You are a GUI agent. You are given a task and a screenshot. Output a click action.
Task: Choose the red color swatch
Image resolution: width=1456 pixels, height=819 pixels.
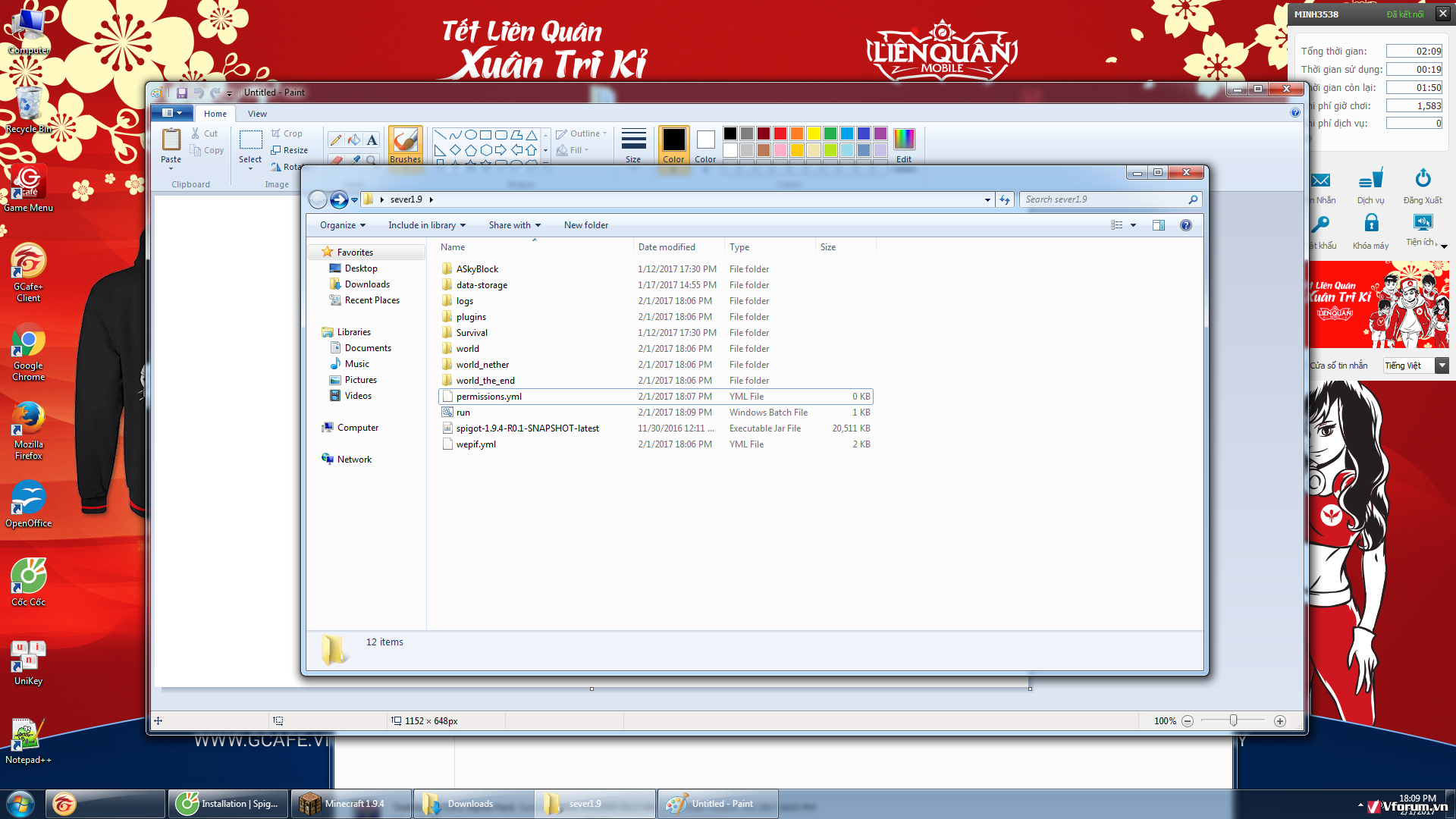780,133
